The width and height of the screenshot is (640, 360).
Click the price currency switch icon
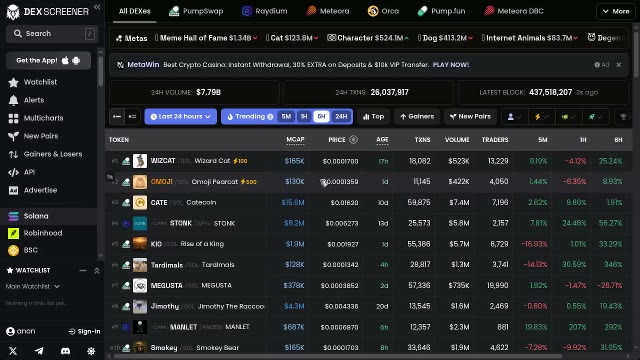353,140
